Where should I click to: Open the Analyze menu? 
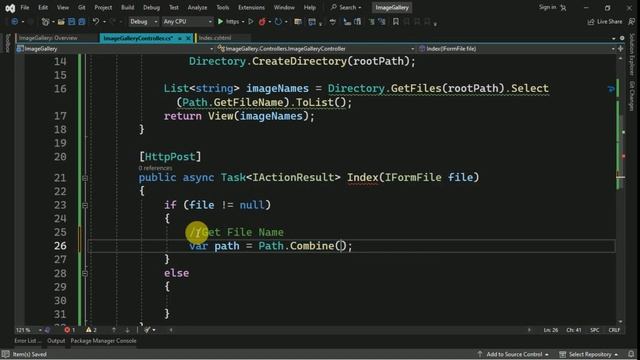point(197,7)
